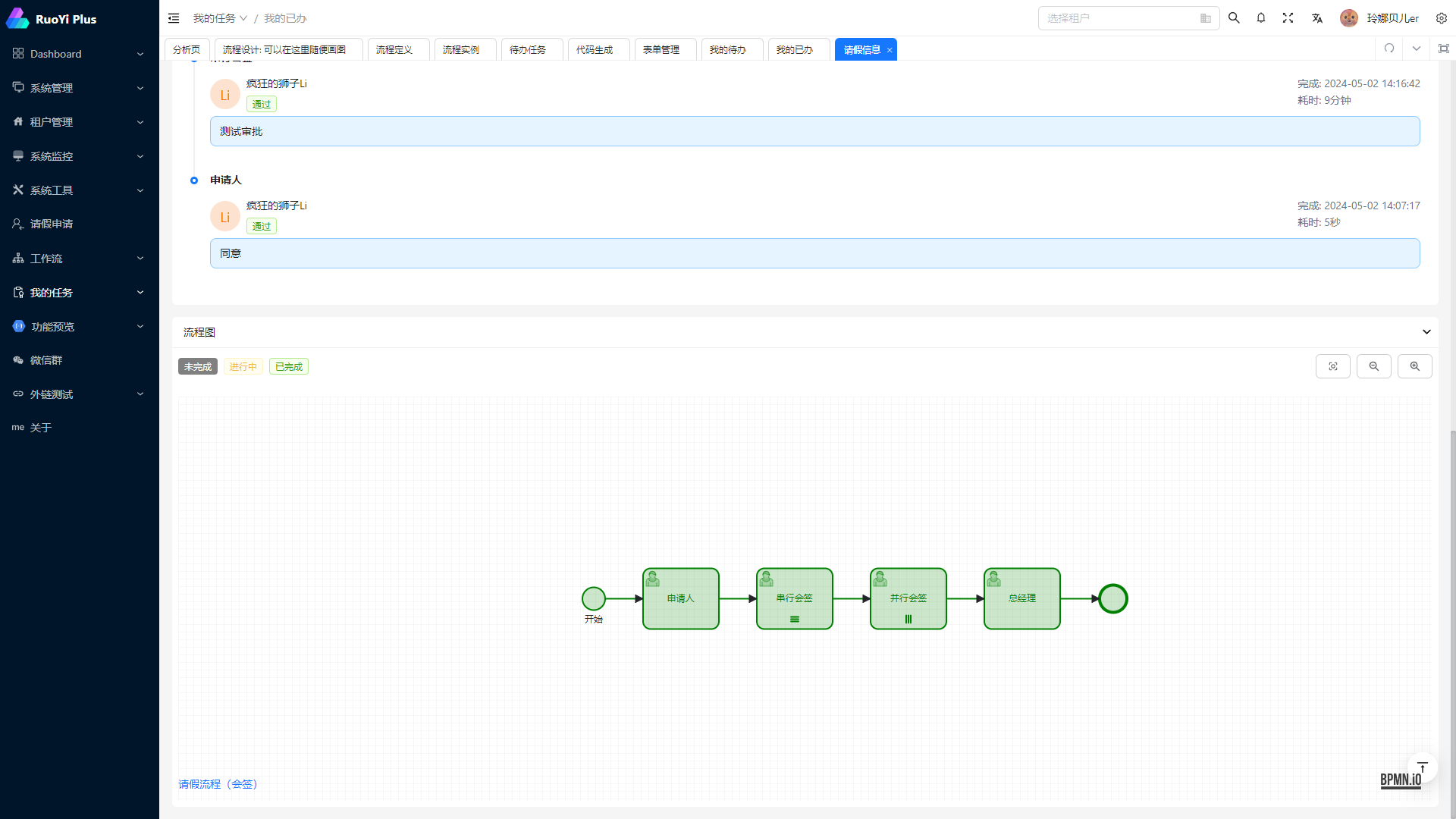Click the 申请人 task node
This screenshot has width=1456, height=819.
681,598
